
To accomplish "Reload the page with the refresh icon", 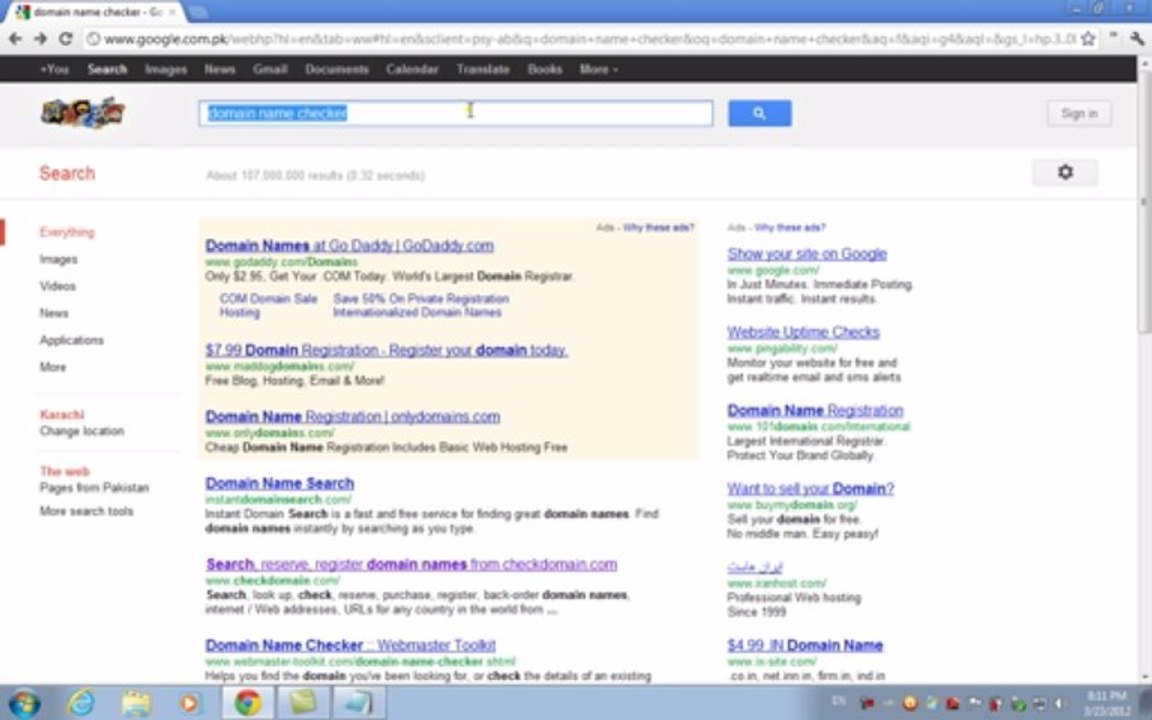I will click(65, 39).
